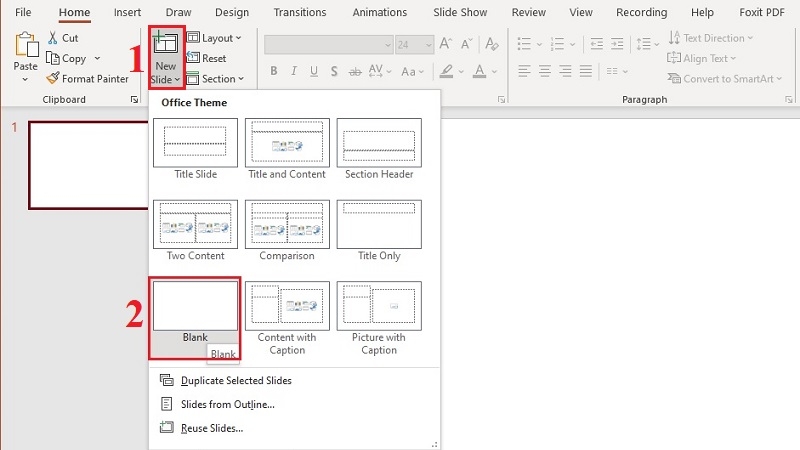Image resolution: width=800 pixels, height=450 pixels.
Task: Increase font size with large A
Action: (445, 44)
